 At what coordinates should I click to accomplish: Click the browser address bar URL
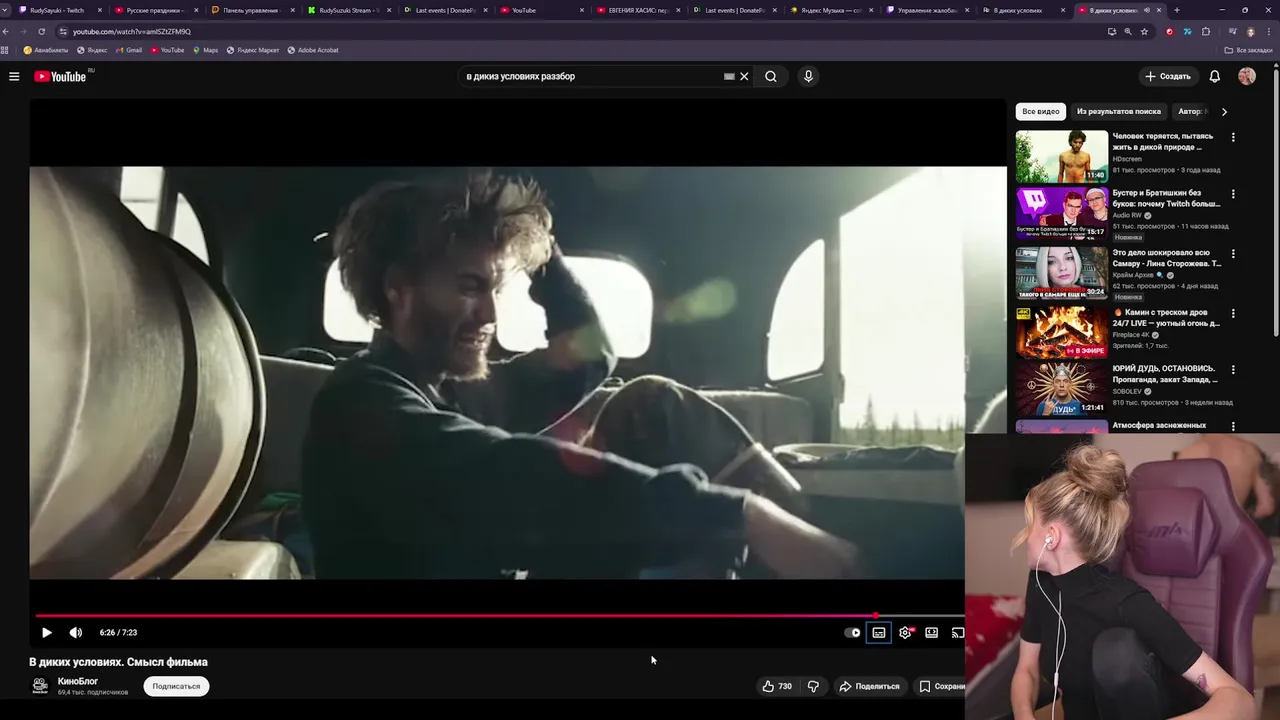(x=132, y=31)
